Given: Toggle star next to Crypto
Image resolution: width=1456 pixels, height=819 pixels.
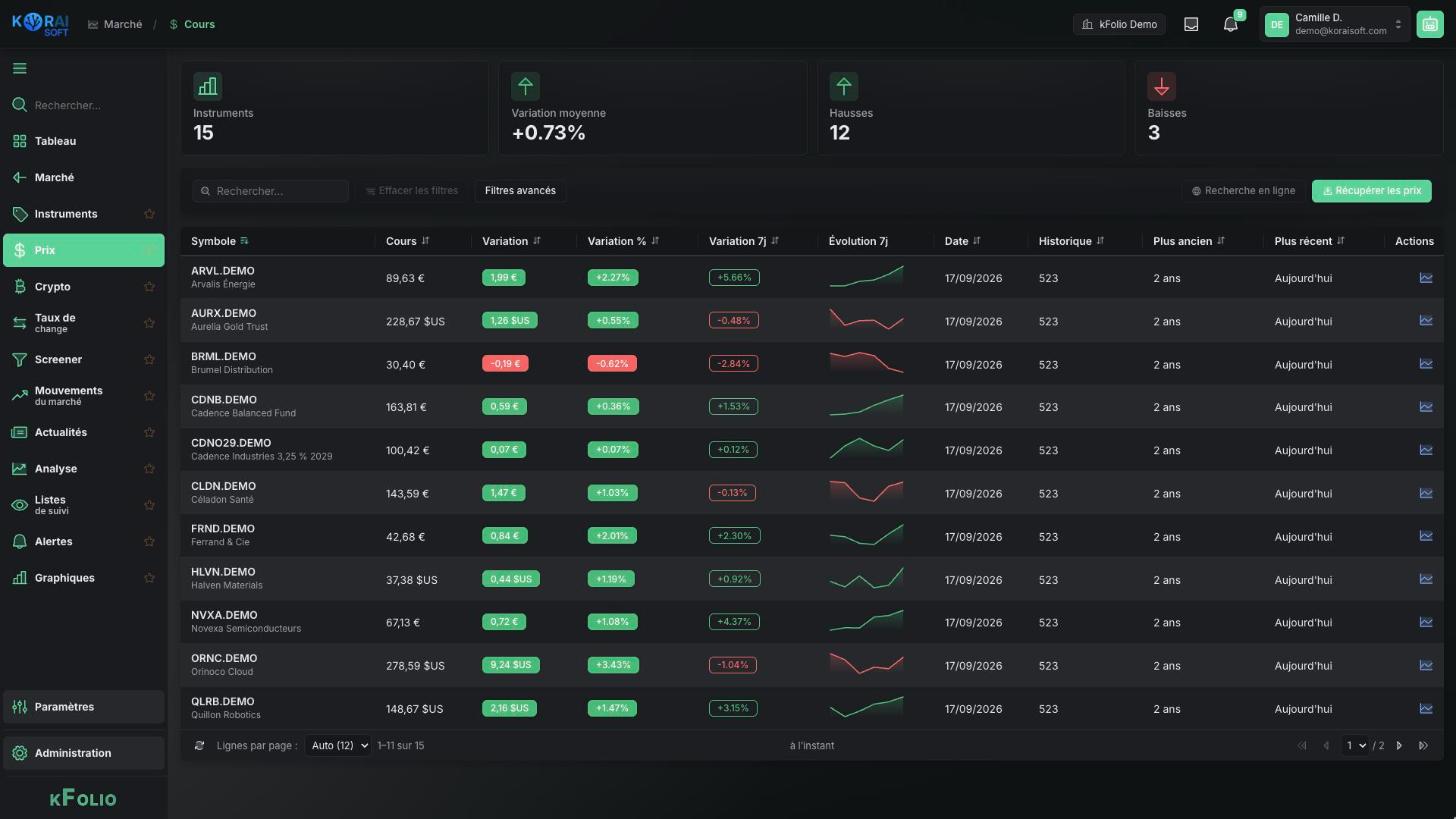Looking at the screenshot, I should (149, 287).
